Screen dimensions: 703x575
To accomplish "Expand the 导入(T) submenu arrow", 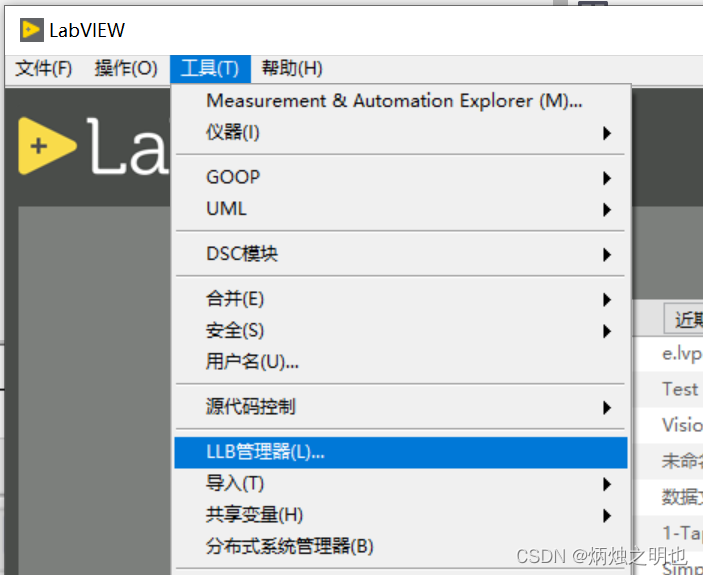I will pyautogui.click(x=607, y=484).
